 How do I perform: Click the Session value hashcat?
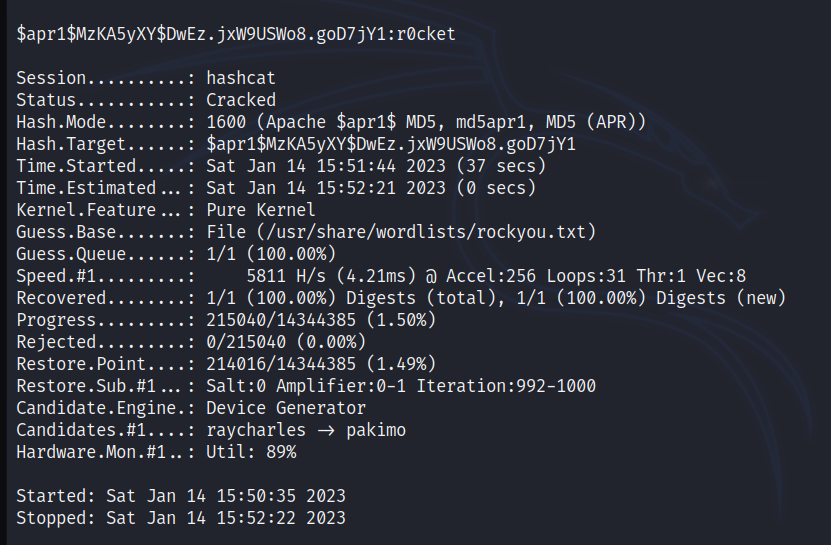[241, 78]
